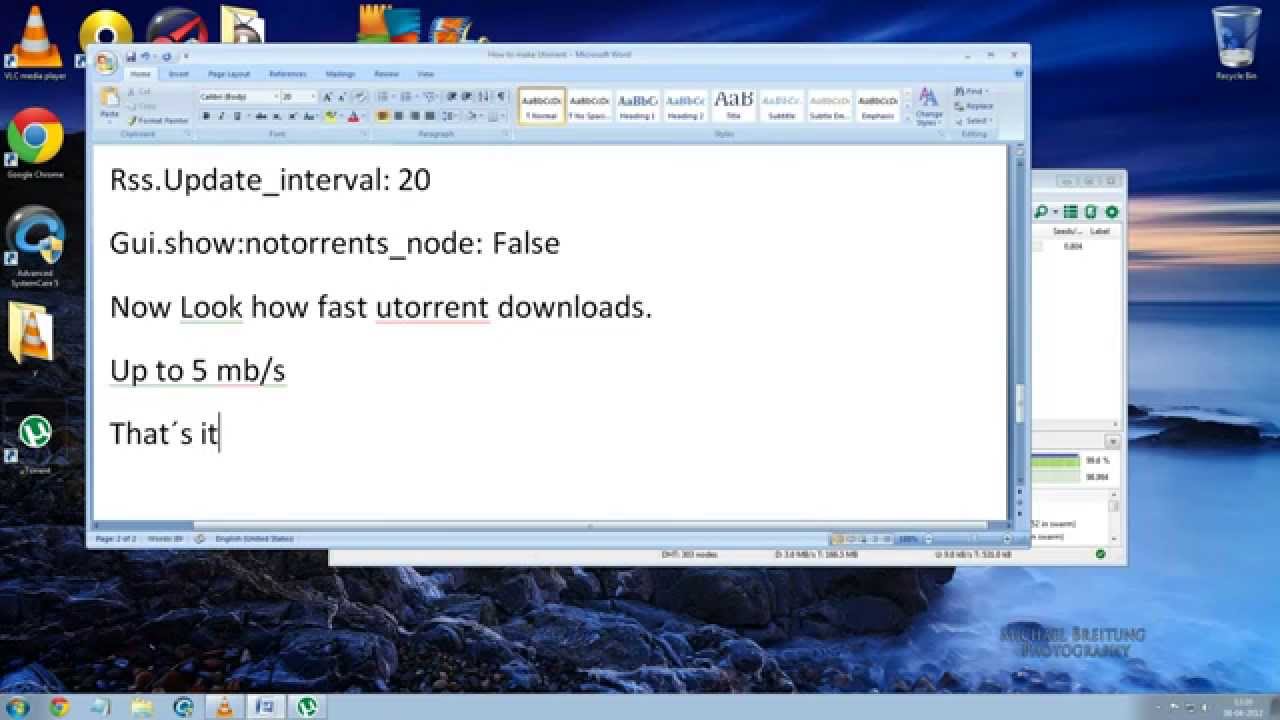
Task: Apply the Heading 1 style
Action: click(637, 106)
